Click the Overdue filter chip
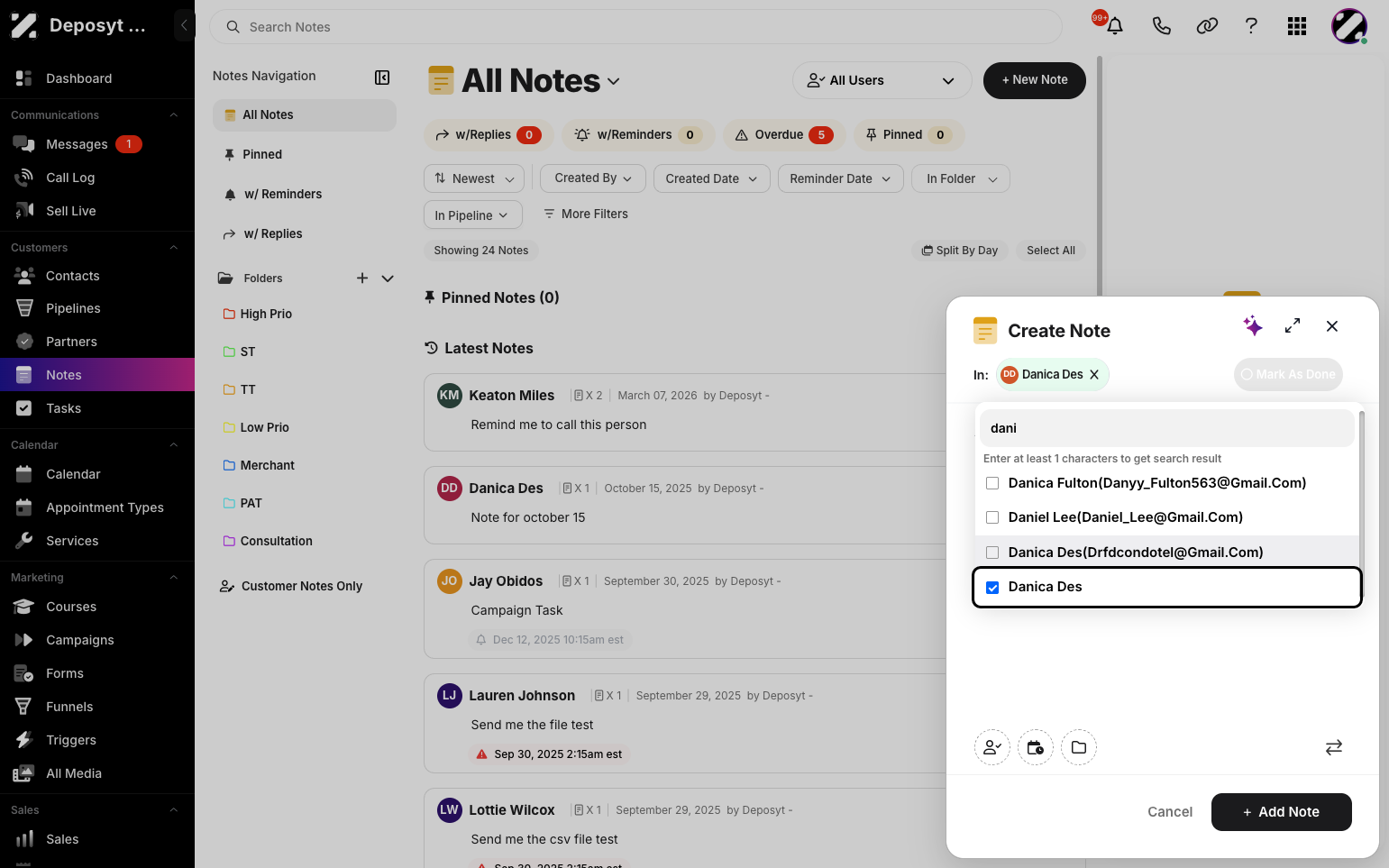Image resolution: width=1389 pixels, height=868 pixels. (784, 135)
